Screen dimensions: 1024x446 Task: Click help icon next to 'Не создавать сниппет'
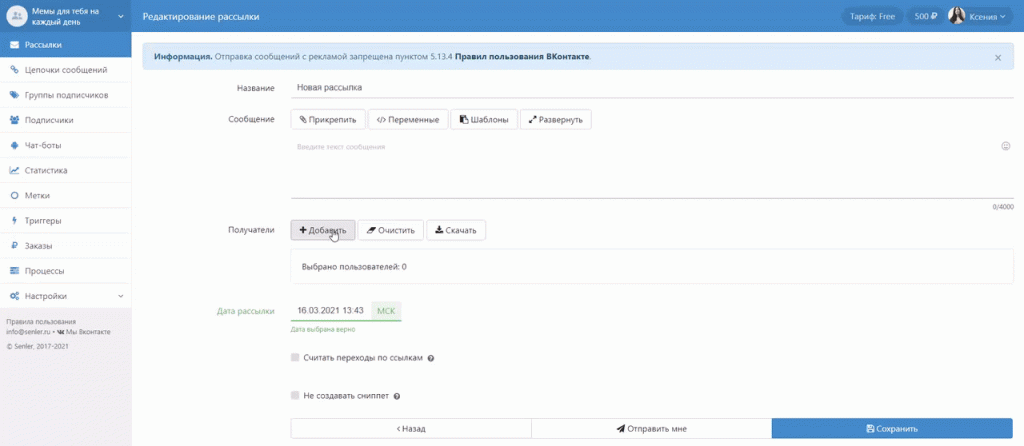398,396
